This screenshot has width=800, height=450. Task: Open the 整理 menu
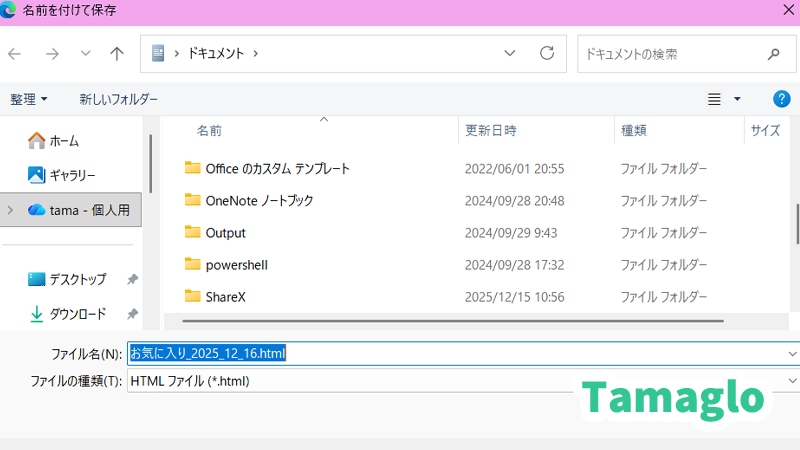(29, 99)
